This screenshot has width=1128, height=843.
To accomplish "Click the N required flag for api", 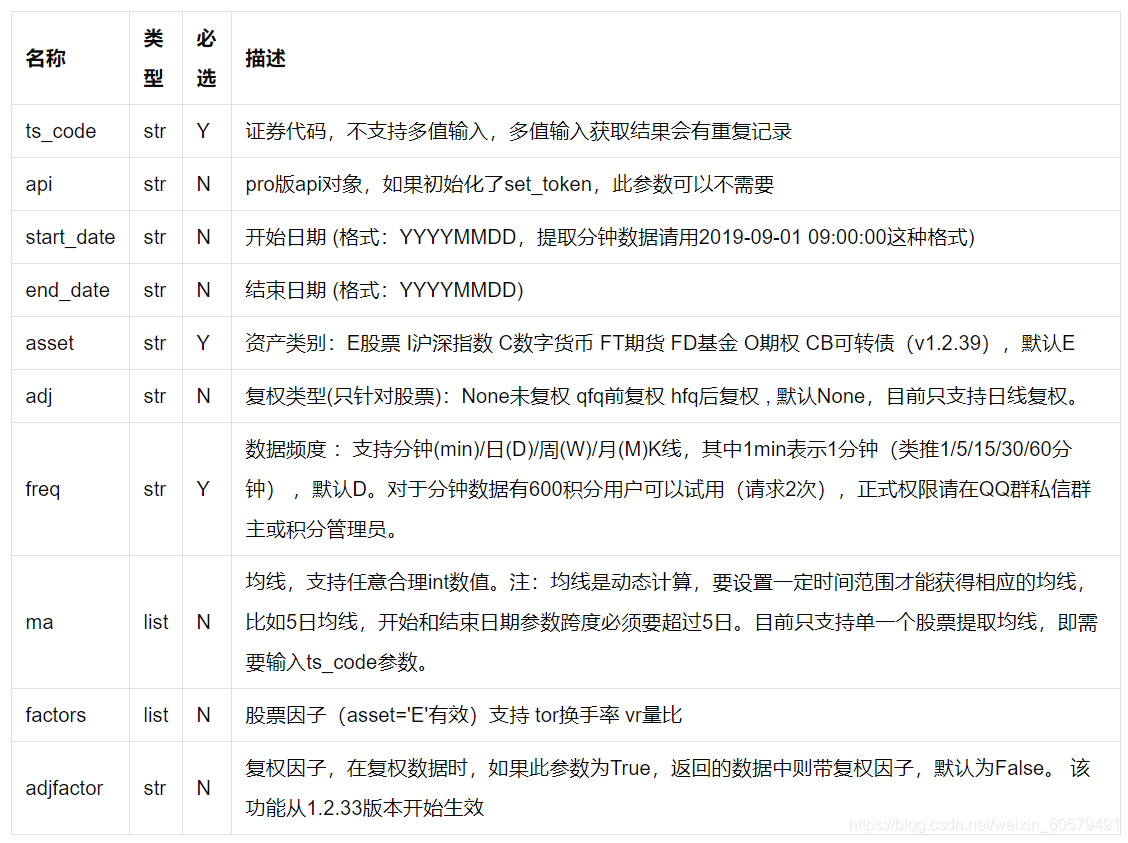I will [204, 185].
